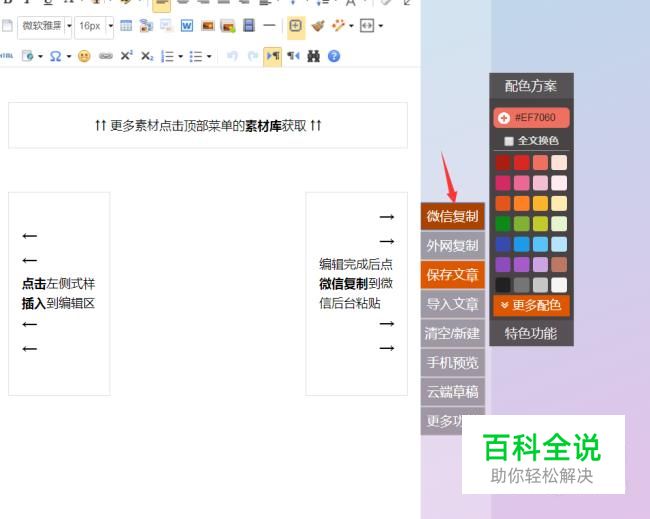Click the 清空/新建 button

coord(453,333)
